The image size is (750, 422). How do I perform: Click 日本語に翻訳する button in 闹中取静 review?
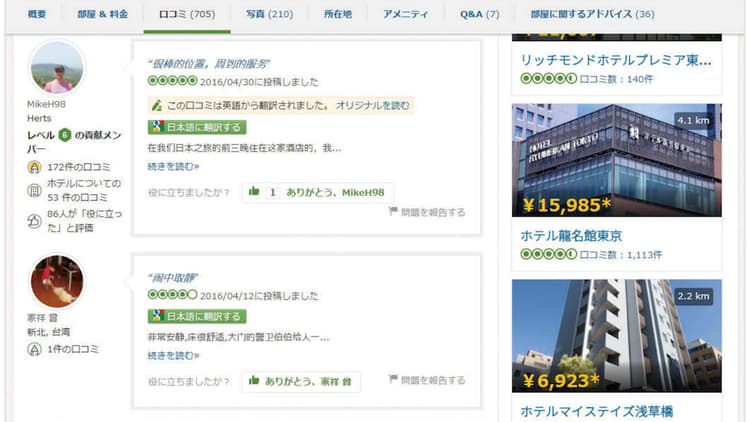pyautogui.click(x=197, y=316)
